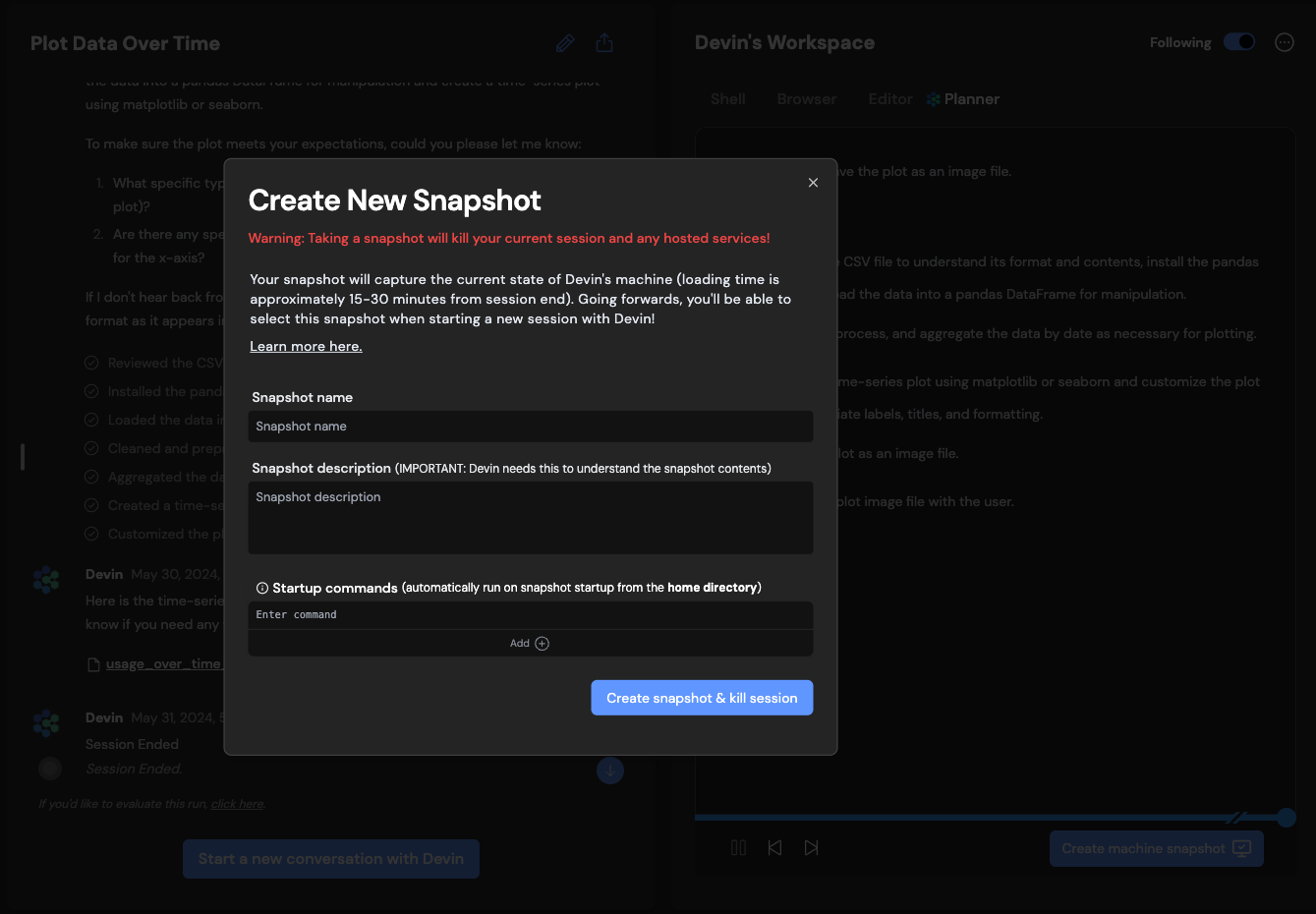Click the Customized the plot step checkmark
This screenshot has width=1316, height=914.
[x=91, y=534]
